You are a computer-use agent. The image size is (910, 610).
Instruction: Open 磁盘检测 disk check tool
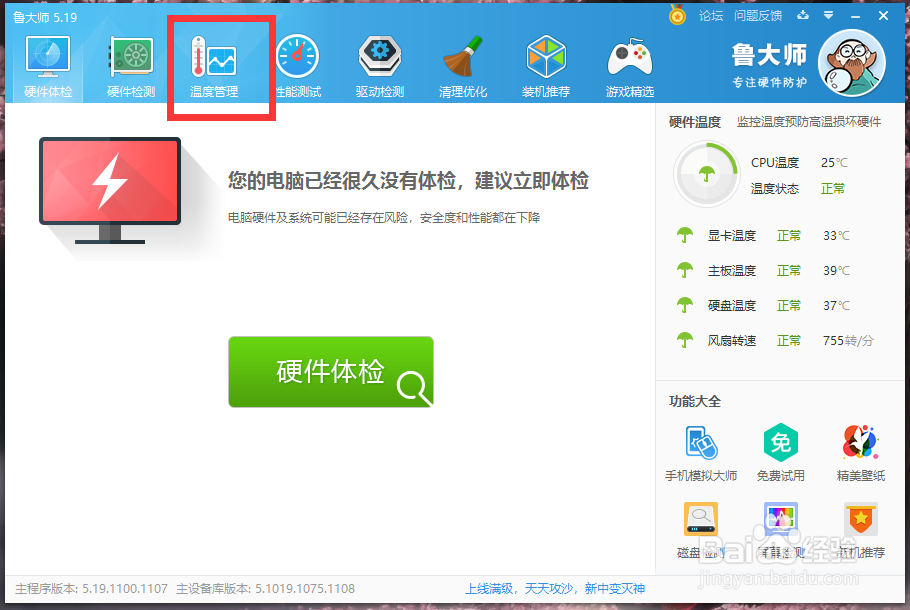(x=701, y=530)
